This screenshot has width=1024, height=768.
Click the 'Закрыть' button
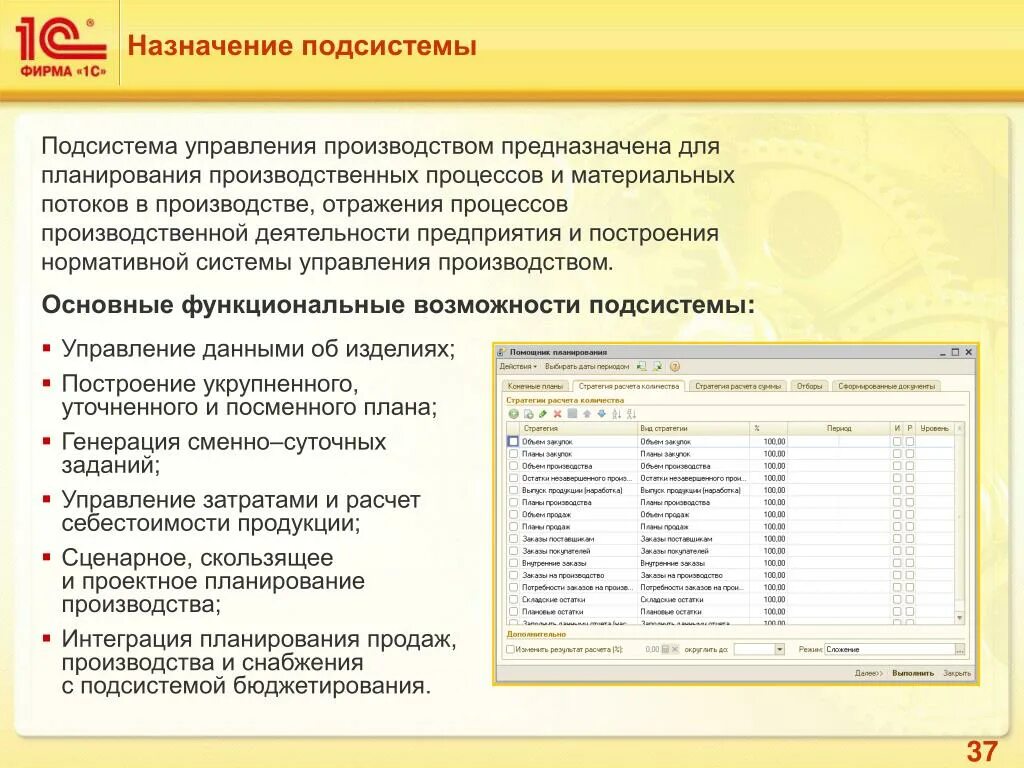click(957, 673)
